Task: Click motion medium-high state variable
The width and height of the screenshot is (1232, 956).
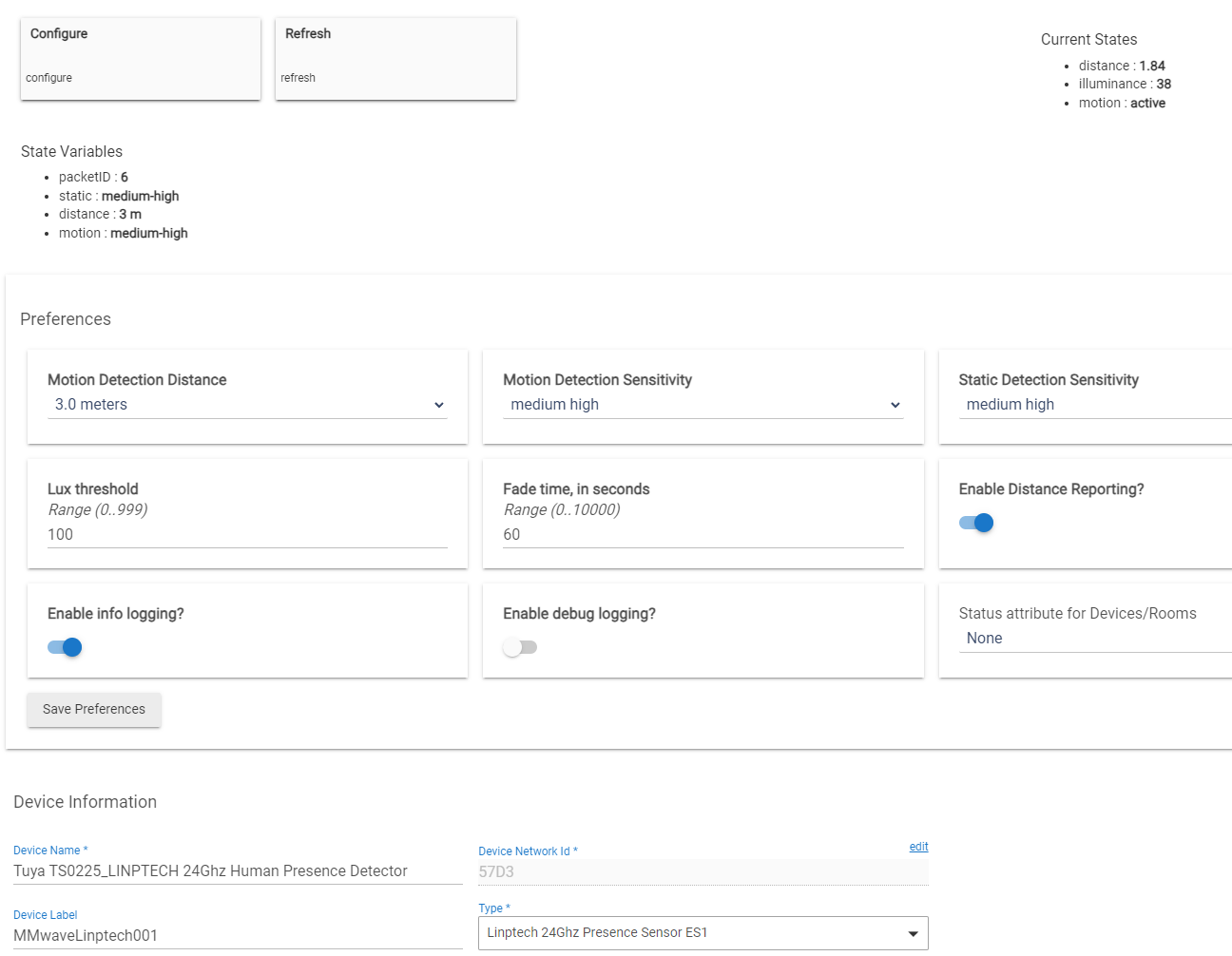Action: click(x=124, y=233)
